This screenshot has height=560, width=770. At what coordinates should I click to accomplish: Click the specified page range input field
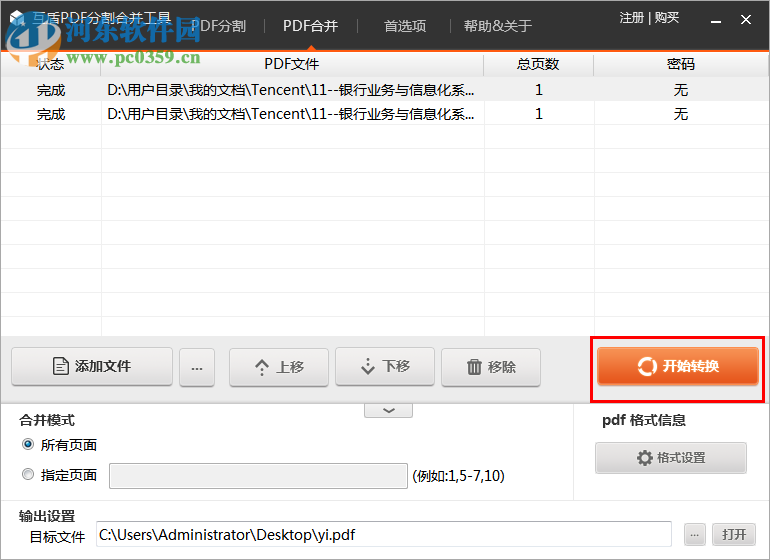click(x=258, y=476)
